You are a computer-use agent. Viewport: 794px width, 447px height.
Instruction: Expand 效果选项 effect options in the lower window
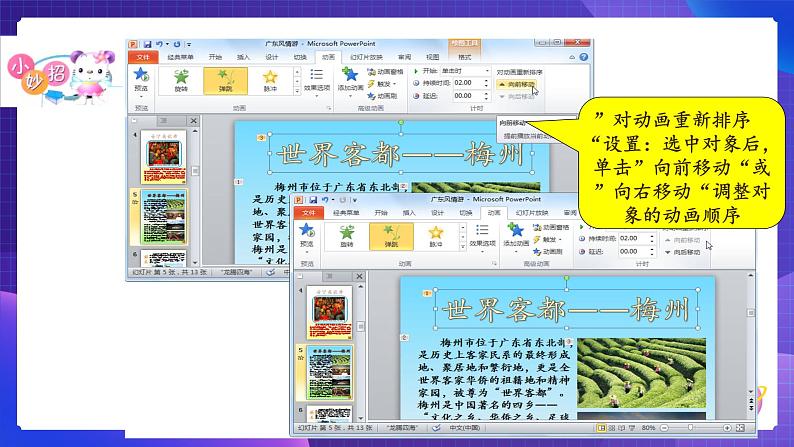pos(482,236)
